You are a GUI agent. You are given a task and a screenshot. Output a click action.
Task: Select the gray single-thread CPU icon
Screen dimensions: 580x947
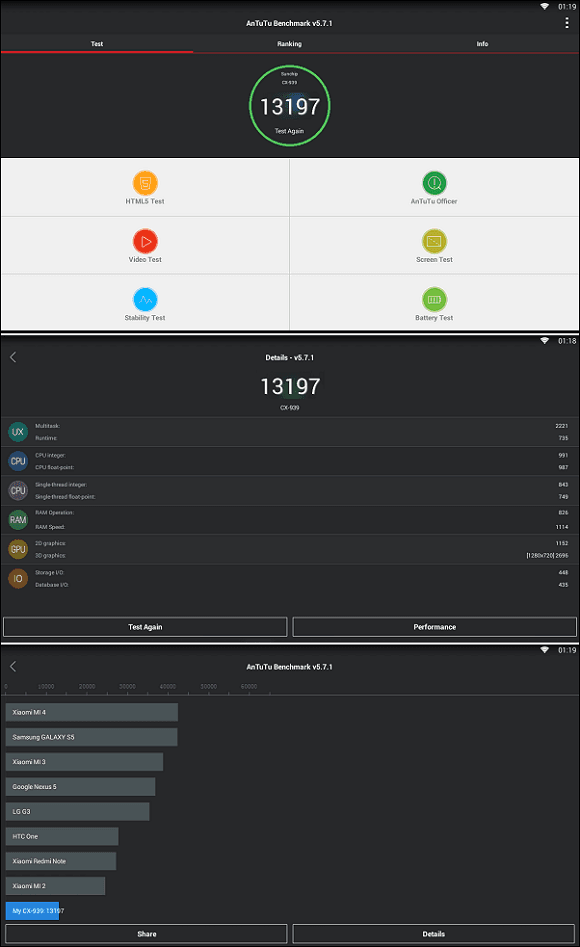pos(18,490)
